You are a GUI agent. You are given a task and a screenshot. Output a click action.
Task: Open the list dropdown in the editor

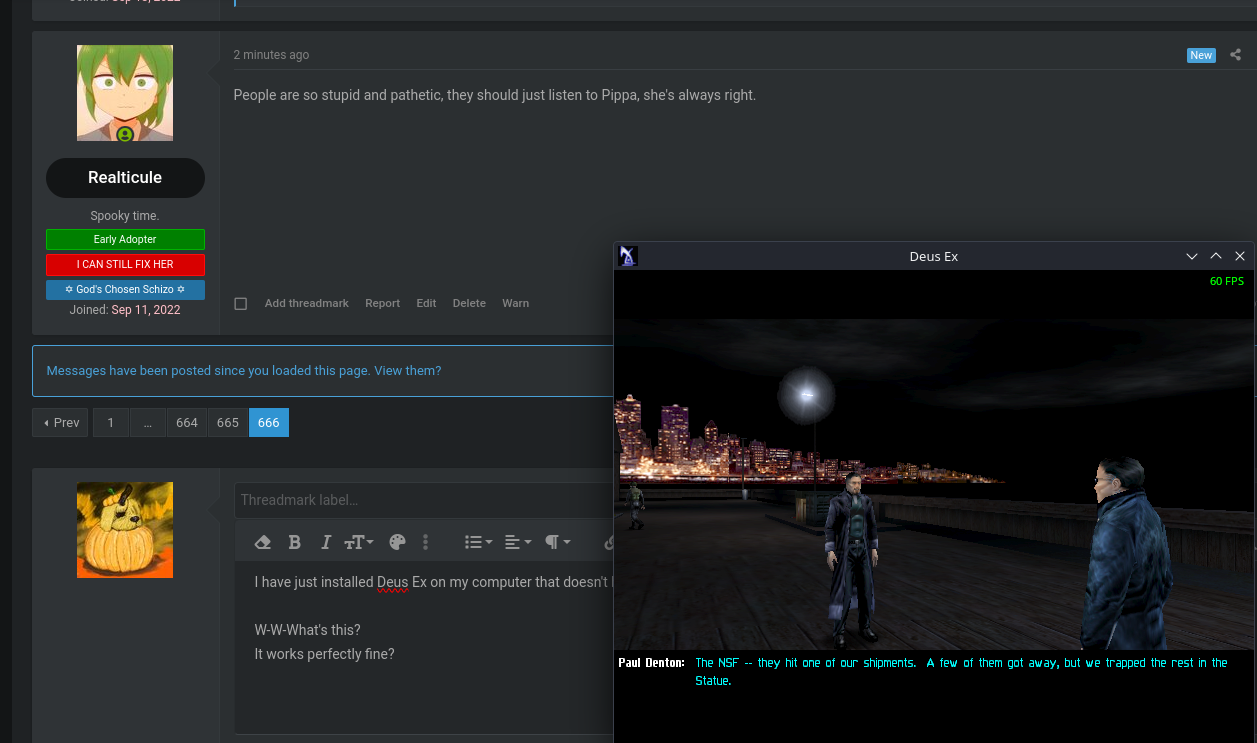coord(479,542)
